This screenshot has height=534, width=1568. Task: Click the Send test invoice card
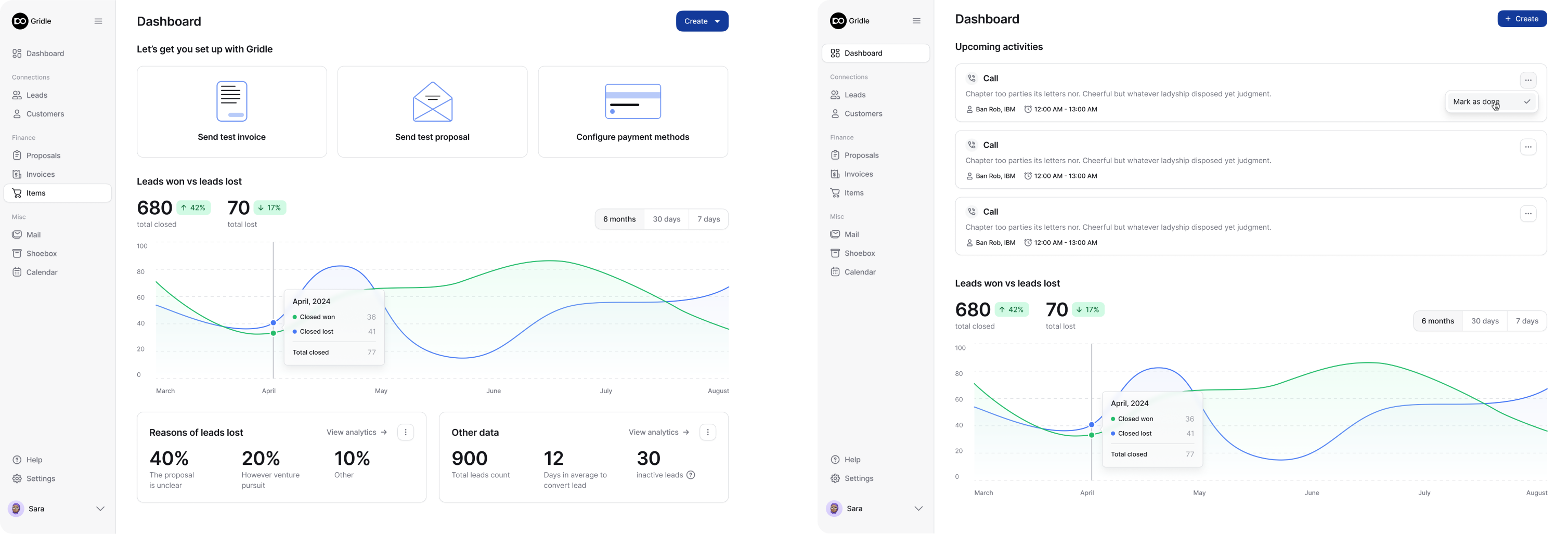231,111
